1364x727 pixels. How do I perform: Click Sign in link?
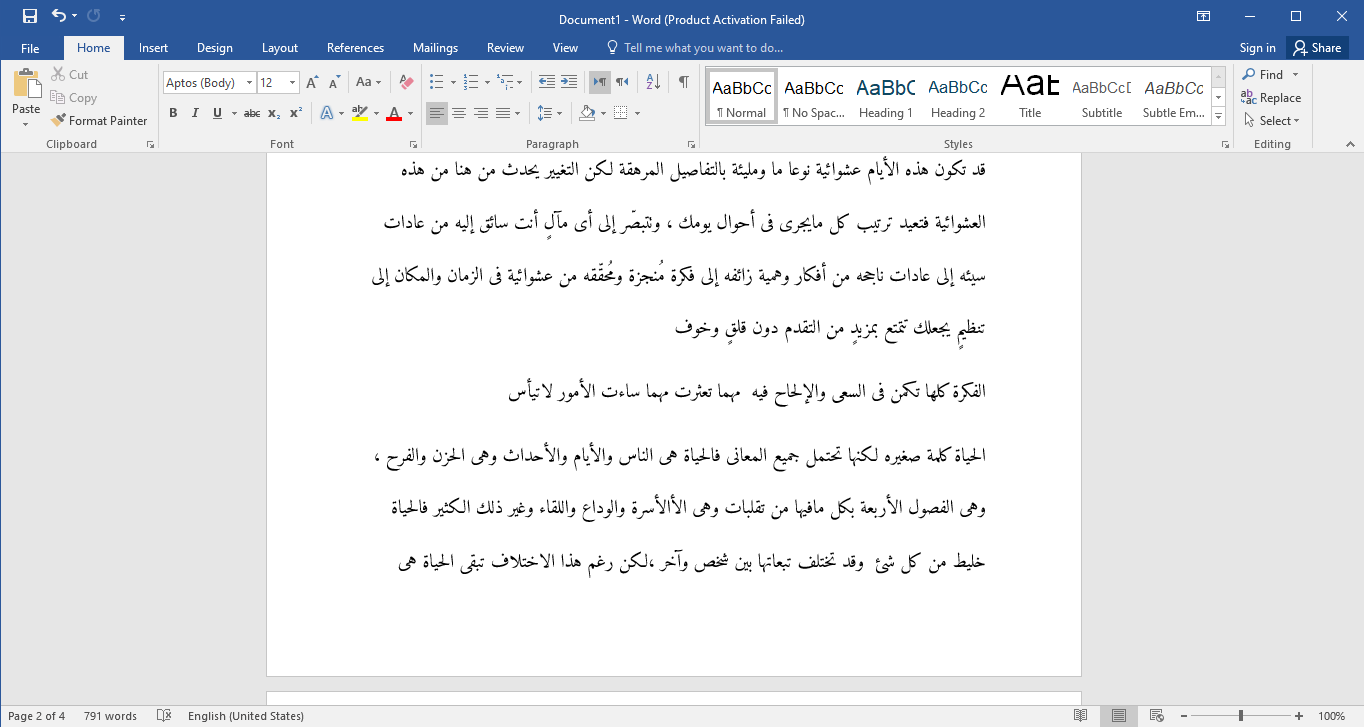coord(1257,48)
